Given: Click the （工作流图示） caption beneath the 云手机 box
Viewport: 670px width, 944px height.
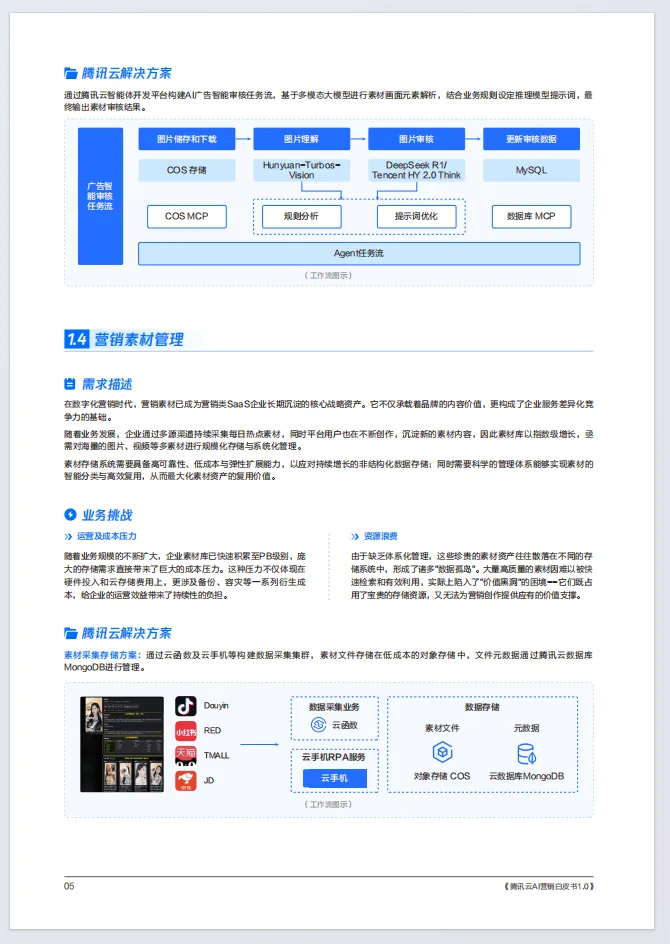Looking at the screenshot, I should tap(328, 804).
